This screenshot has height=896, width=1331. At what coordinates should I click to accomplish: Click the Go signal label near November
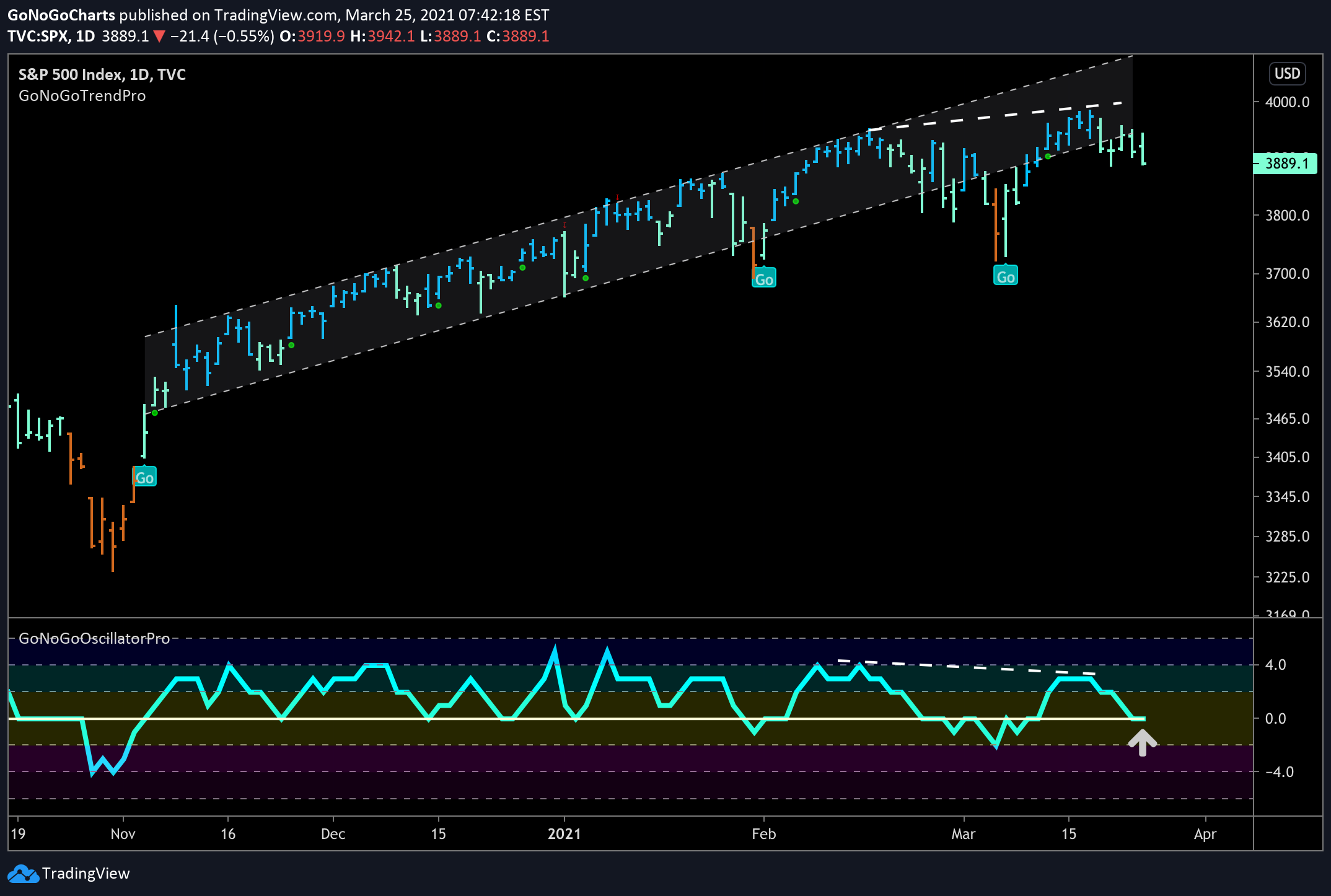coord(144,477)
